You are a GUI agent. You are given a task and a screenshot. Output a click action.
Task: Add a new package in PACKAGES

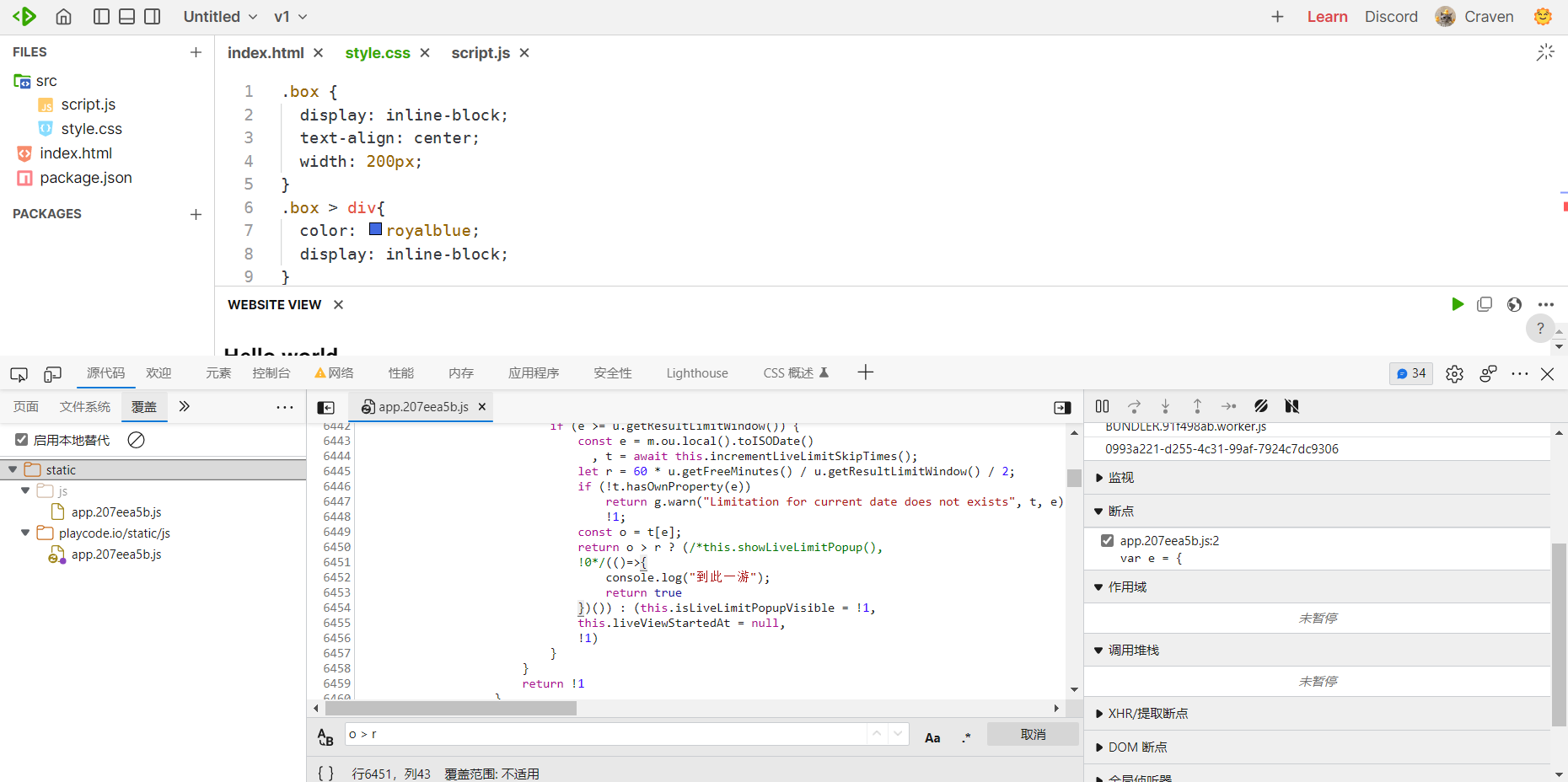[196, 214]
